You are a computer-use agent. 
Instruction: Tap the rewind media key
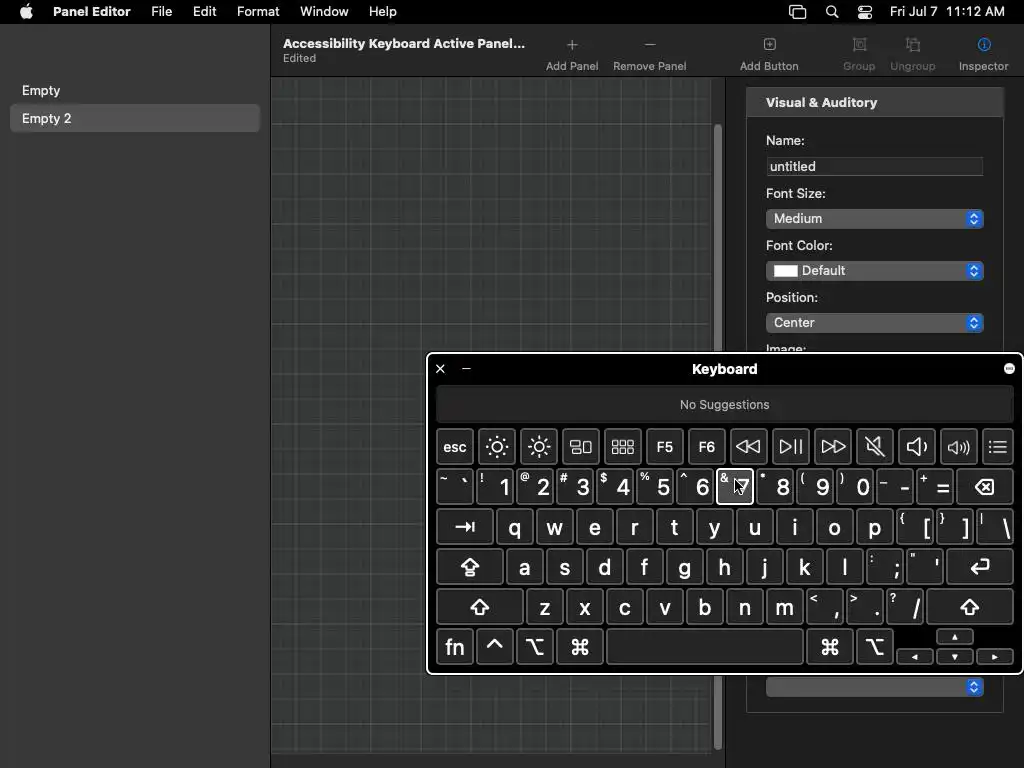[x=748, y=447]
